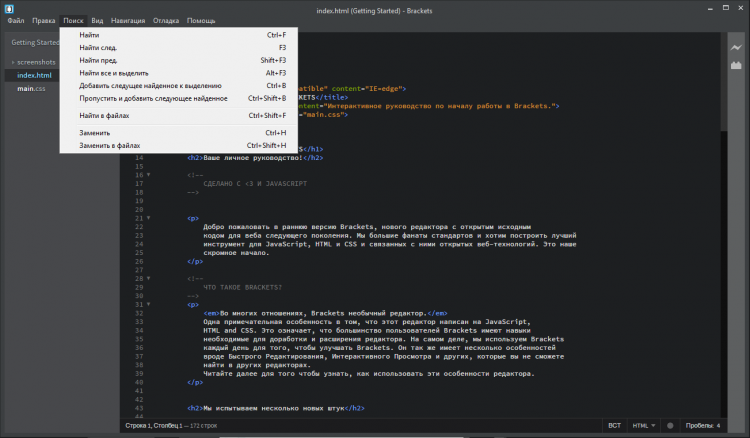Select Заменить menu entry

pyautogui.click(x=95, y=132)
